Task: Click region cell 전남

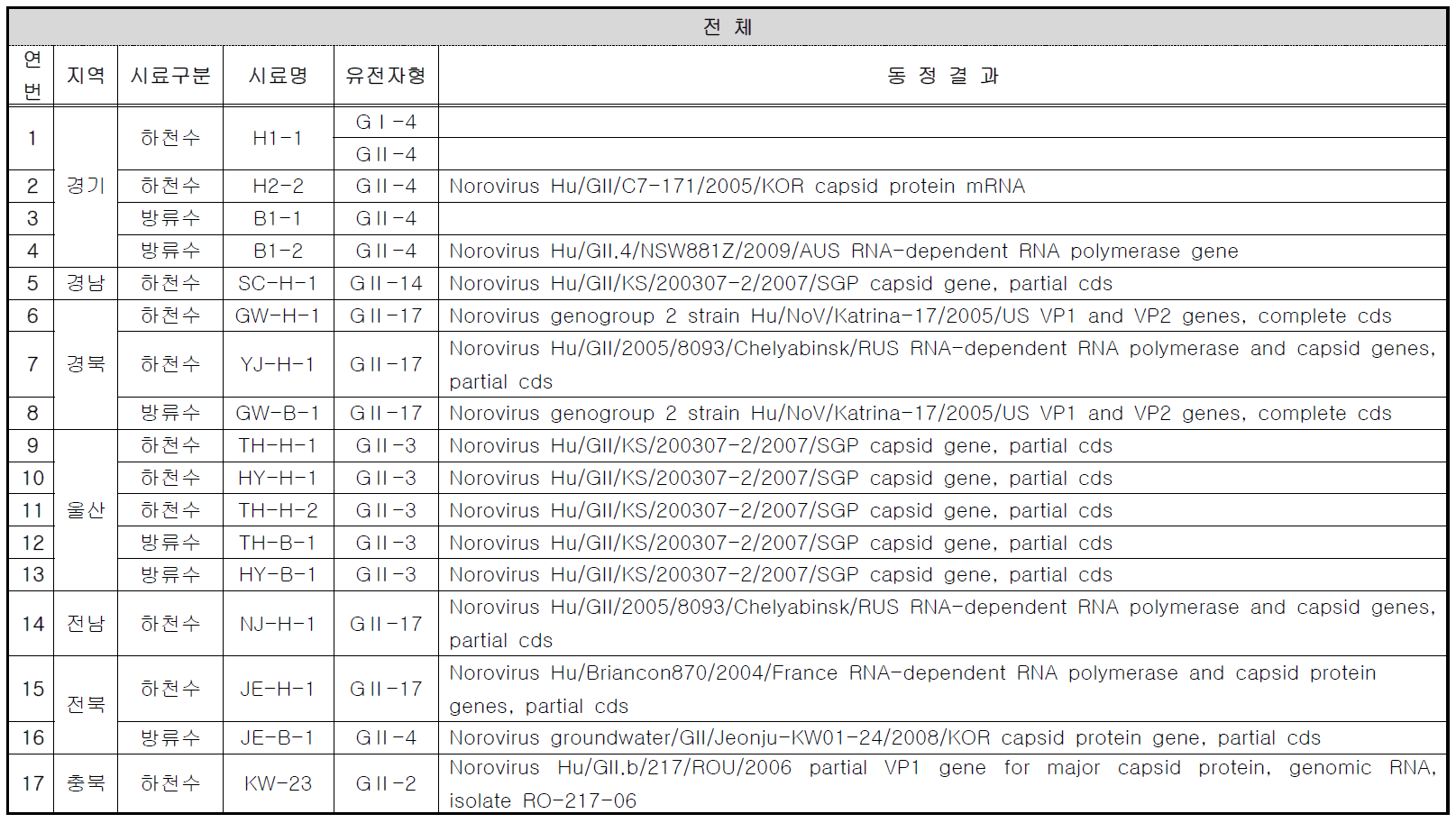Action: tap(86, 624)
